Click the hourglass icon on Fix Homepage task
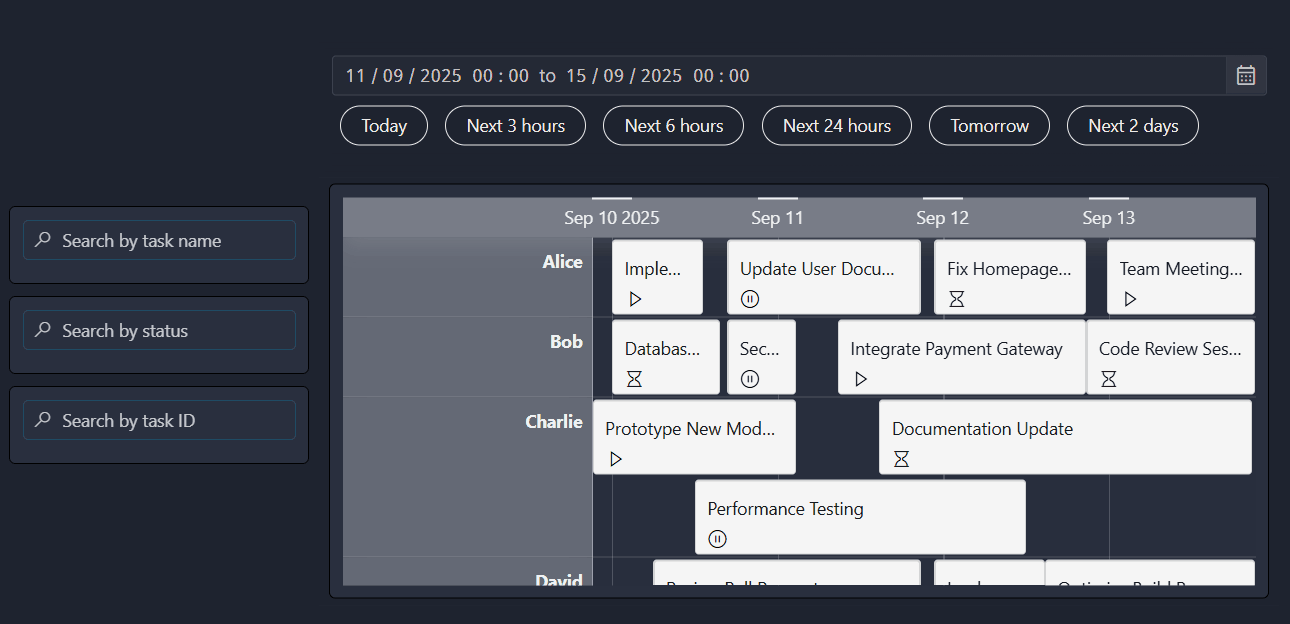Screen dimensions: 1290x624 click(x=957, y=298)
